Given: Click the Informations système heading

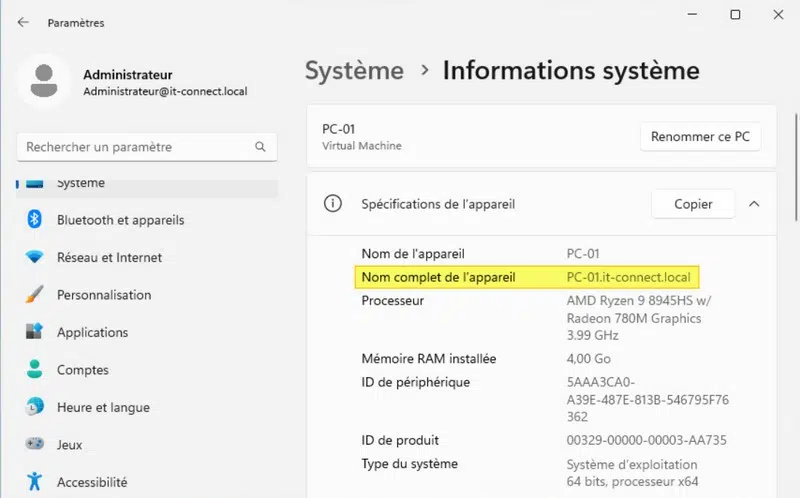Looking at the screenshot, I should pyautogui.click(x=571, y=70).
